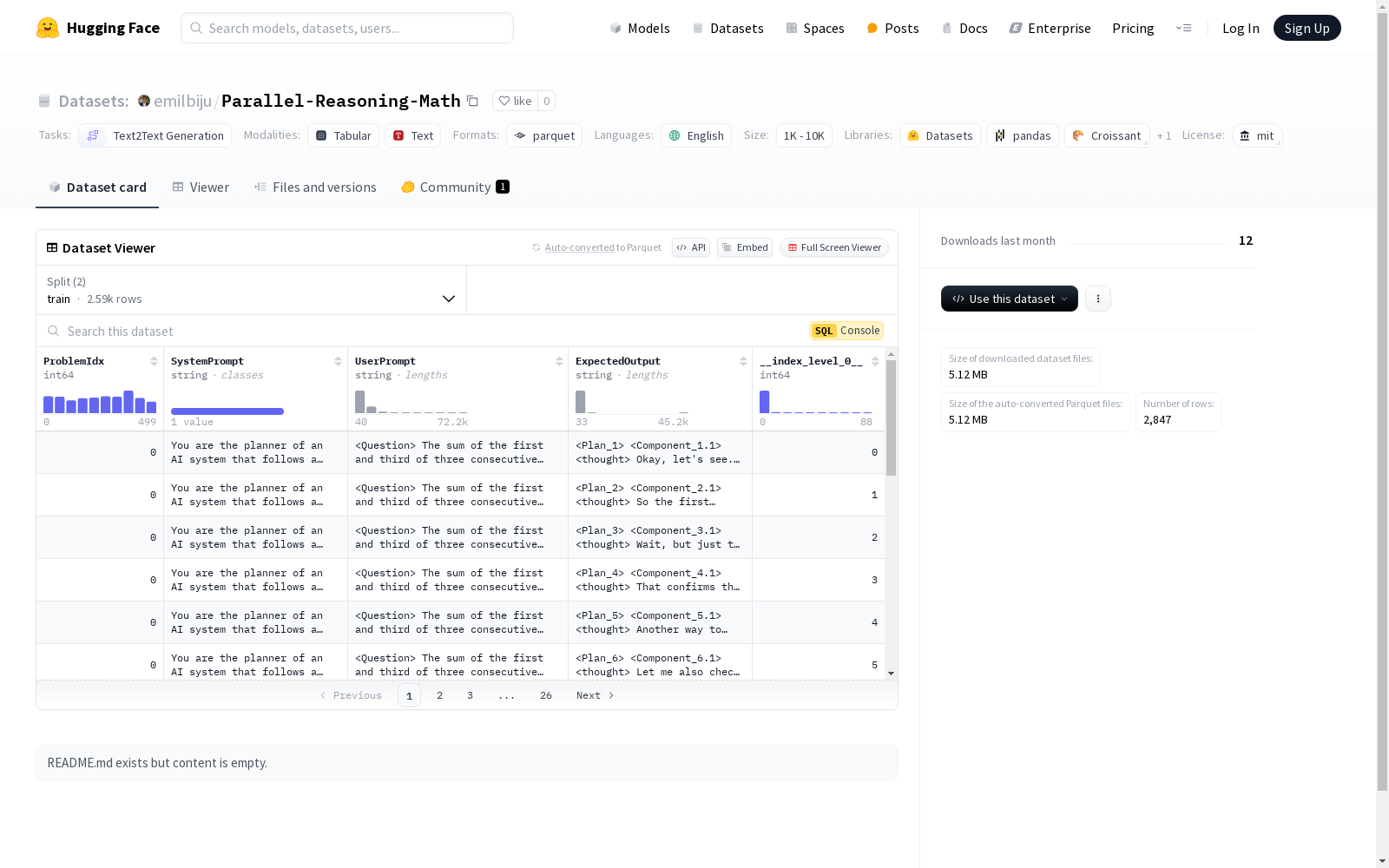This screenshot has height=868, width=1389.
Task: Open the Files and versions tab
Action: 315,187
